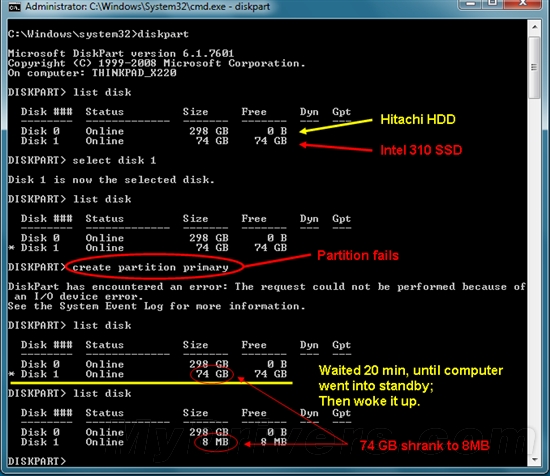Maximize the cmd.exe window
550x476 pixels.
492,4
